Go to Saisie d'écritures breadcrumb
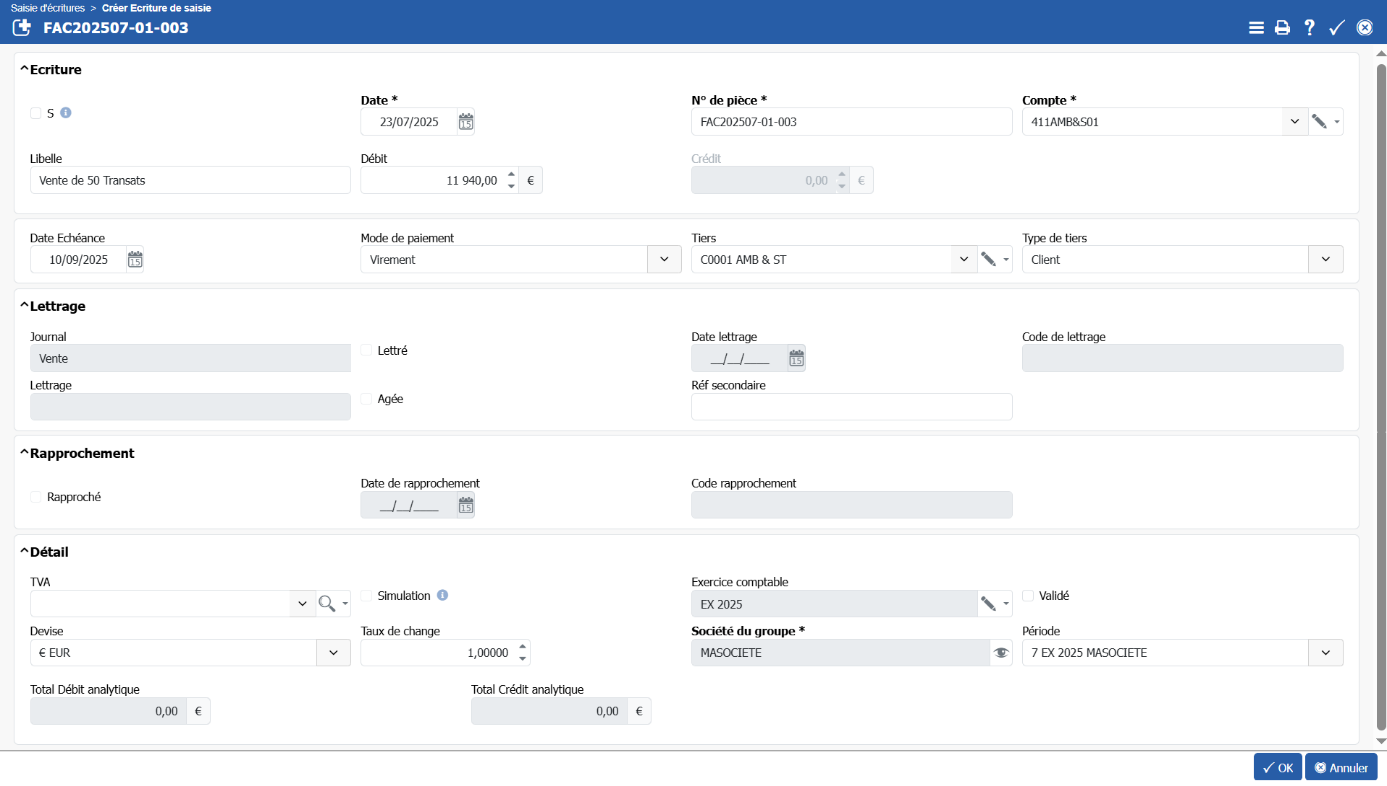This screenshot has width=1387, height=786. click(47, 8)
